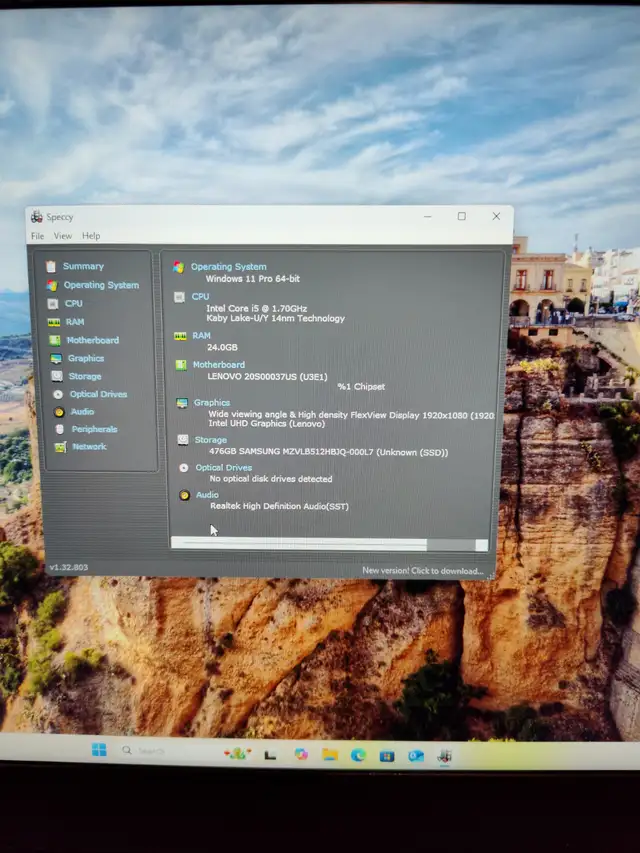Click the summary pane Storage icon
Screen dimensions: 640x853
click(x=183, y=440)
